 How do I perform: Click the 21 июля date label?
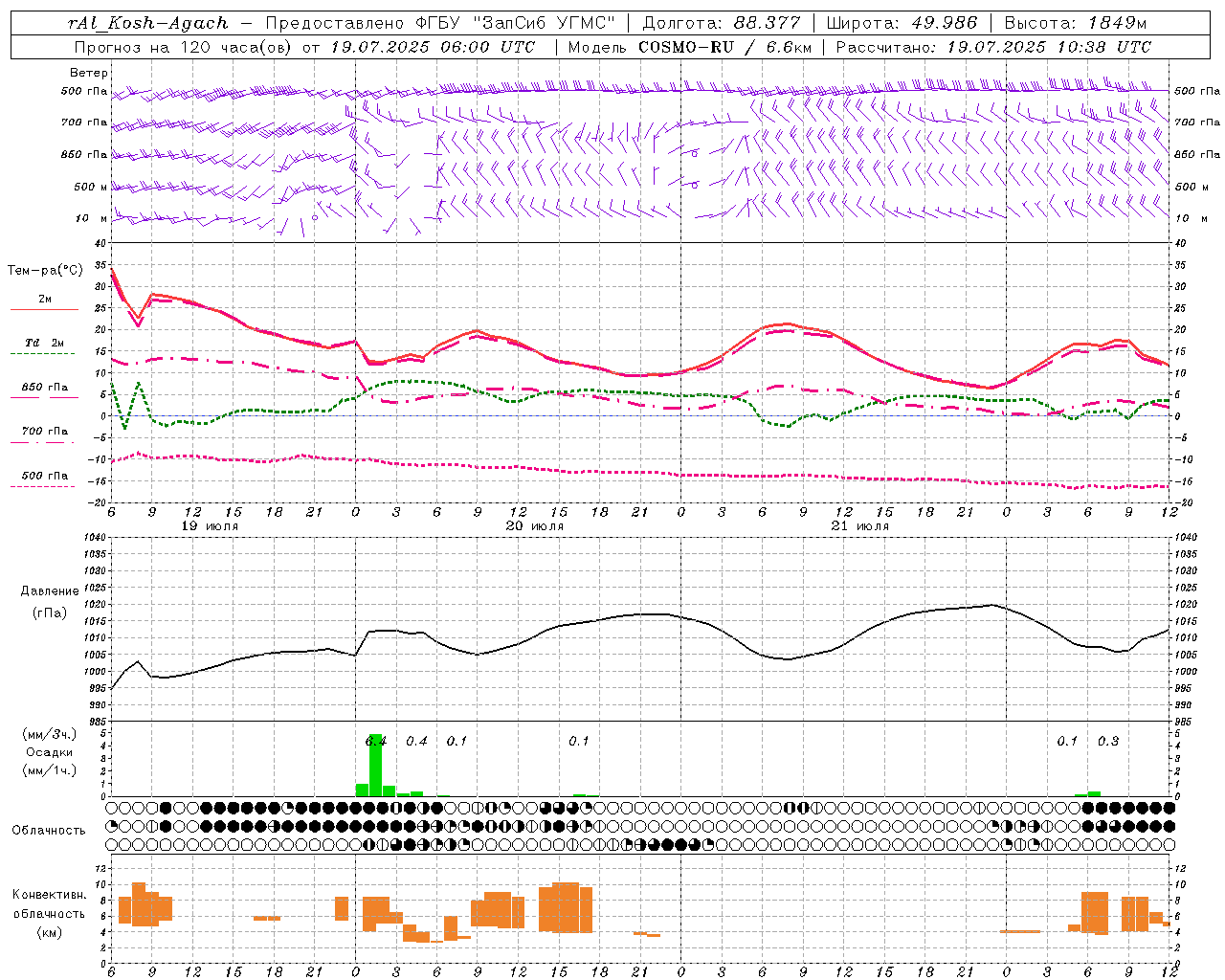click(859, 525)
